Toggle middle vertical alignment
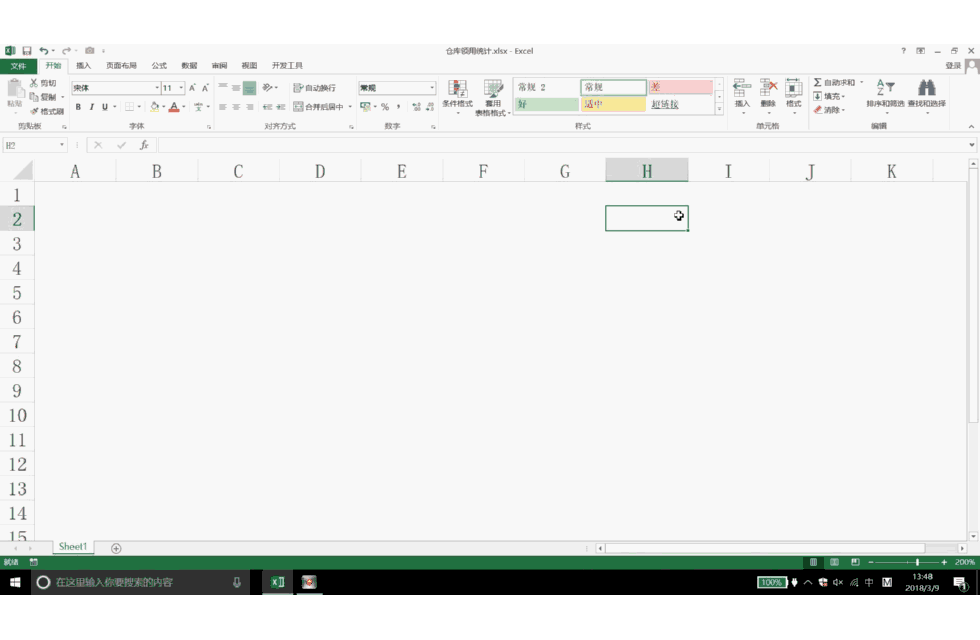 [236, 88]
